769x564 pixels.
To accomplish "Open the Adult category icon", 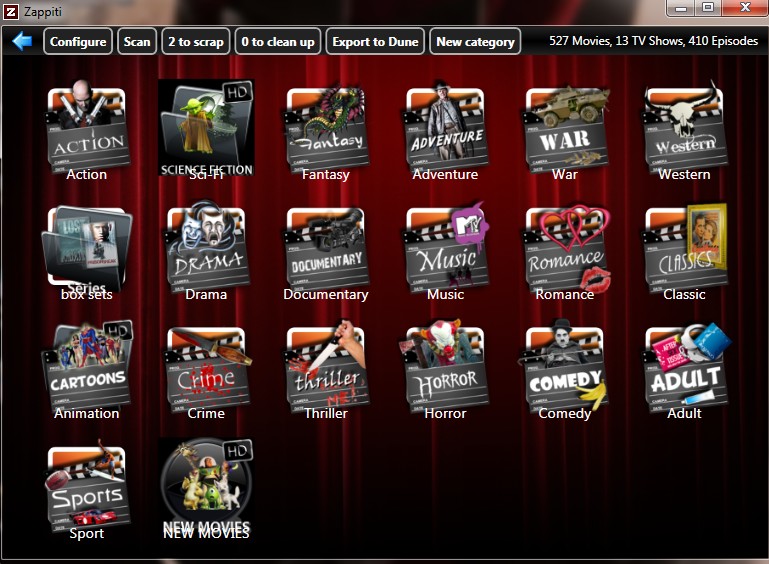I will point(686,369).
